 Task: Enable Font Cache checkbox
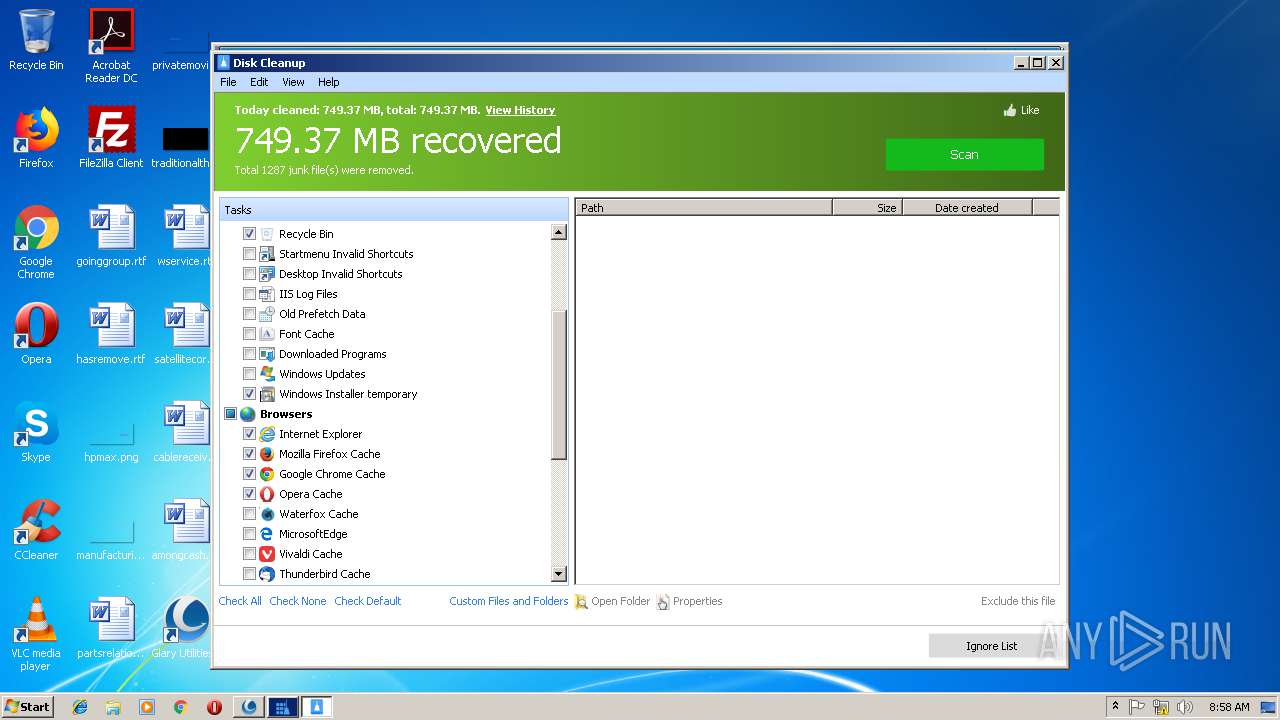click(x=250, y=334)
